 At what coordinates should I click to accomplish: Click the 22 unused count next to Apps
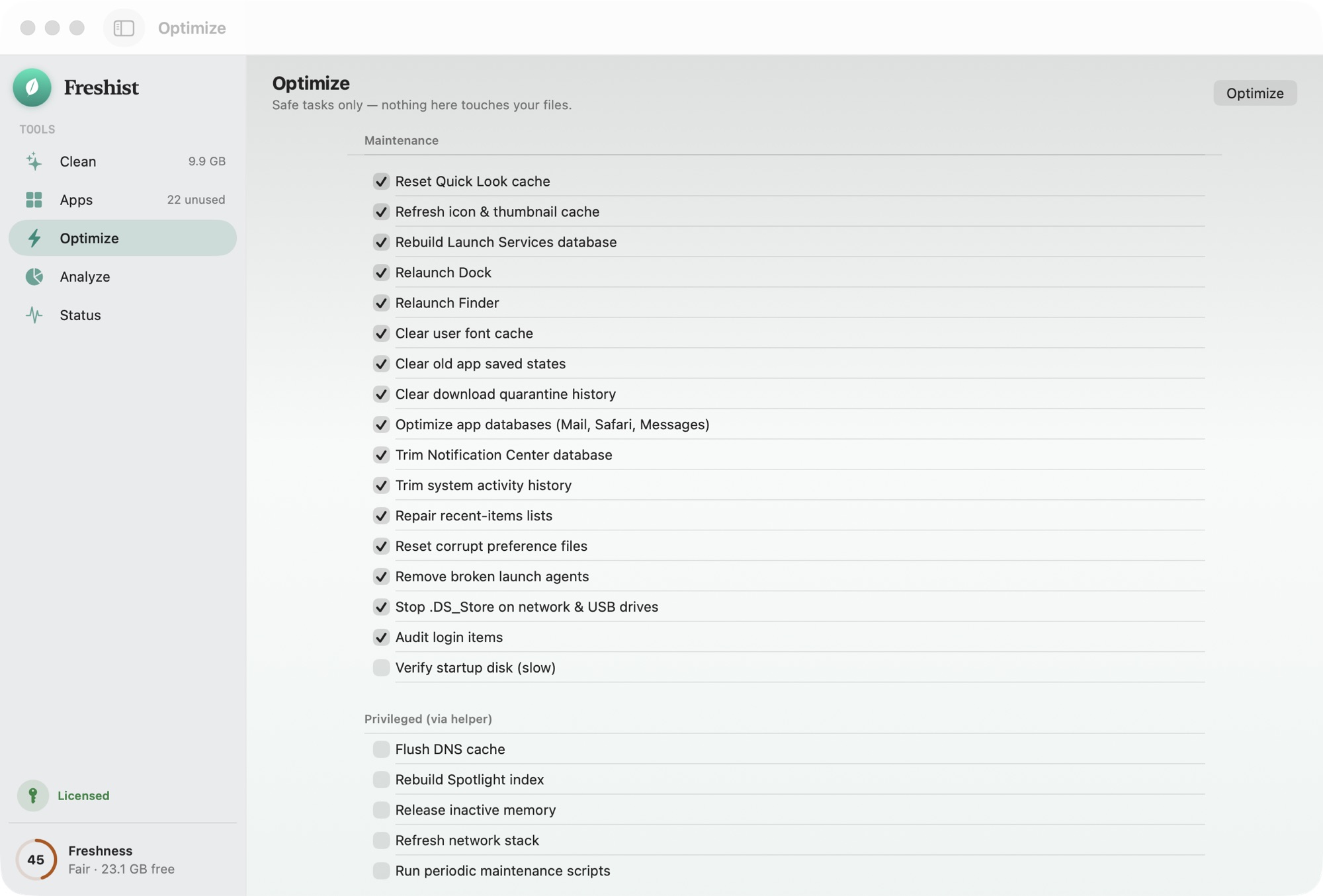click(196, 200)
